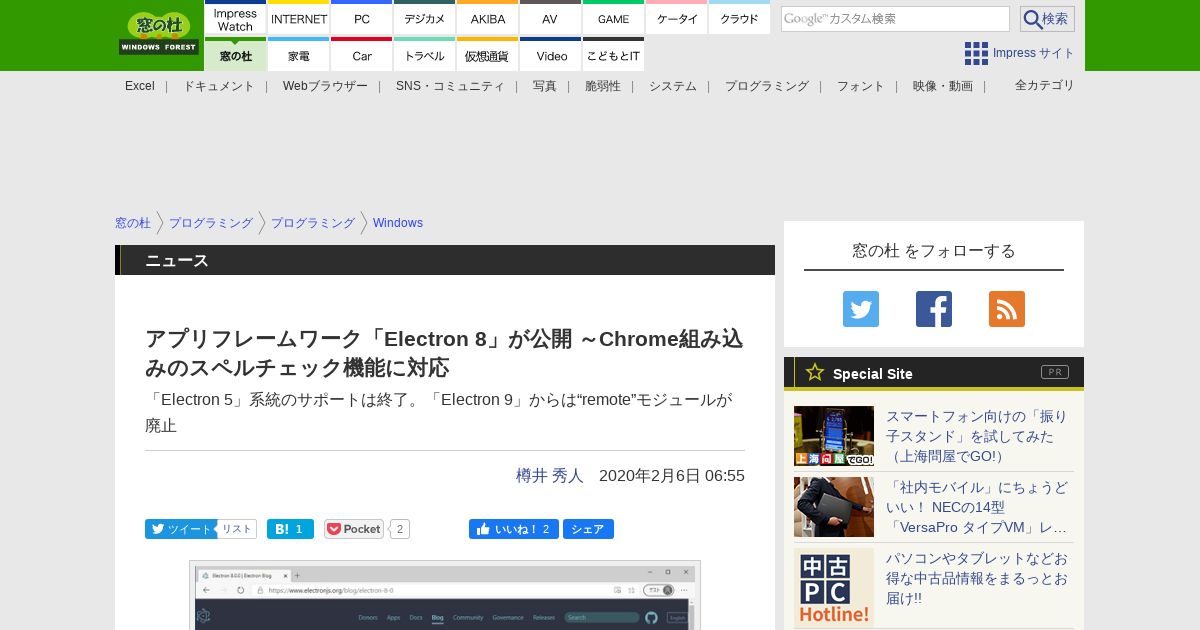Click the Impress サイト grid icon

(976, 53)
